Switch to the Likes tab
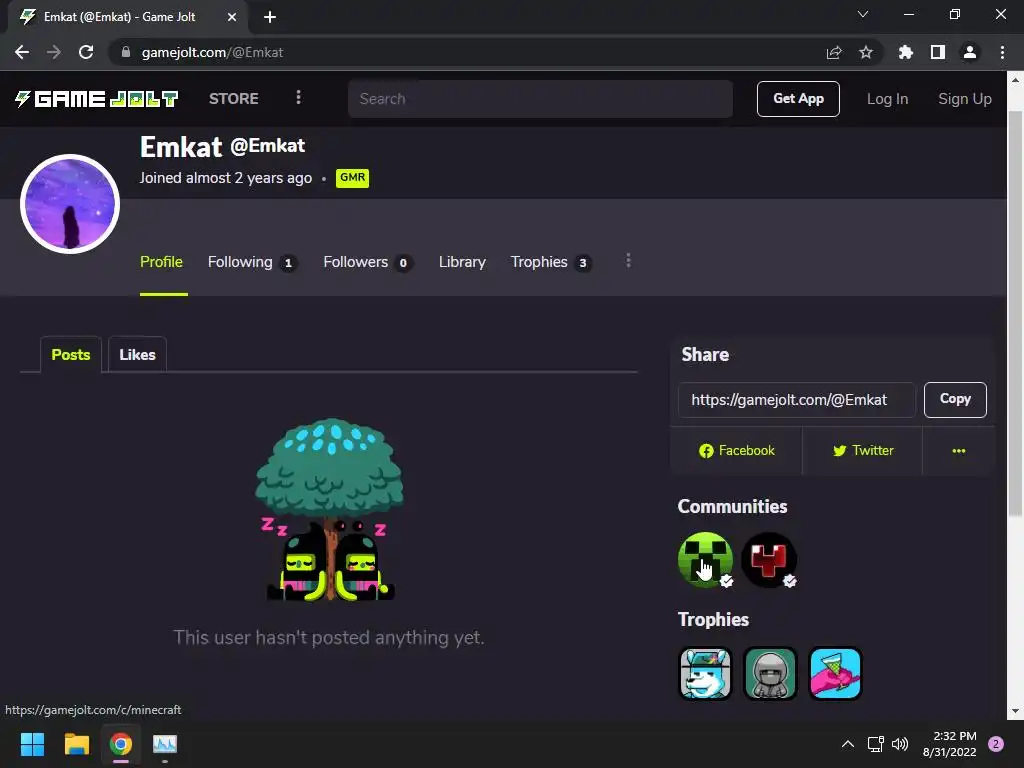This screenshot has height=768, width=1024. (137, 355)
